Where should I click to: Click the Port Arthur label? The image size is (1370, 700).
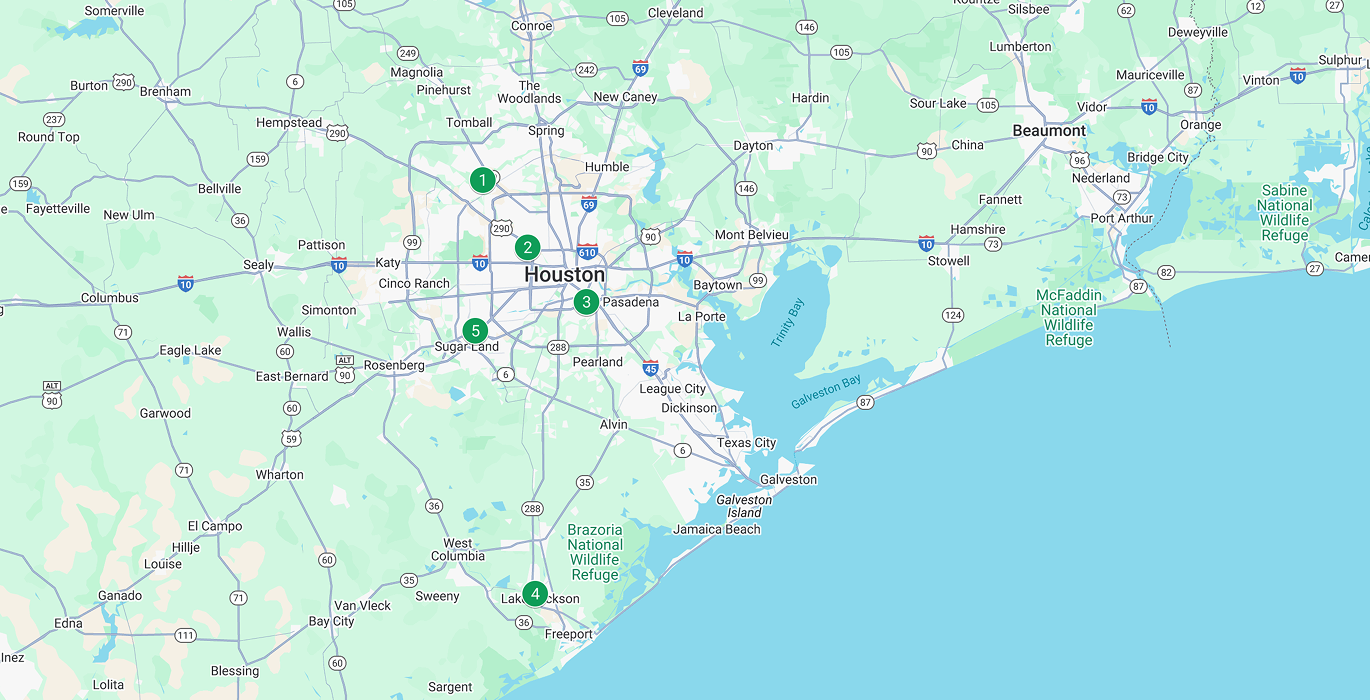point(1121,219)
